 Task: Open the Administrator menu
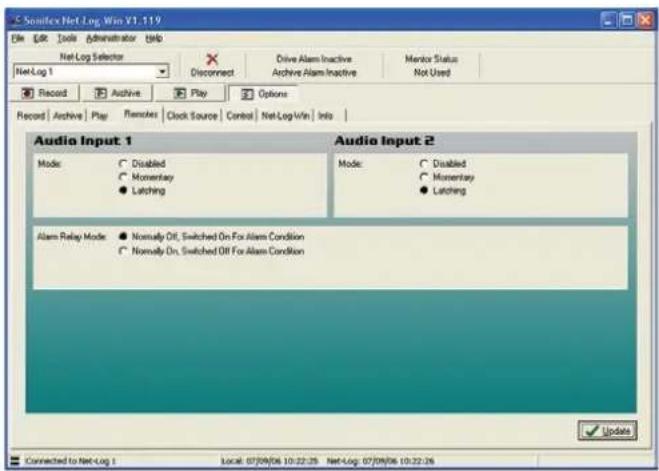click(111, 38)
